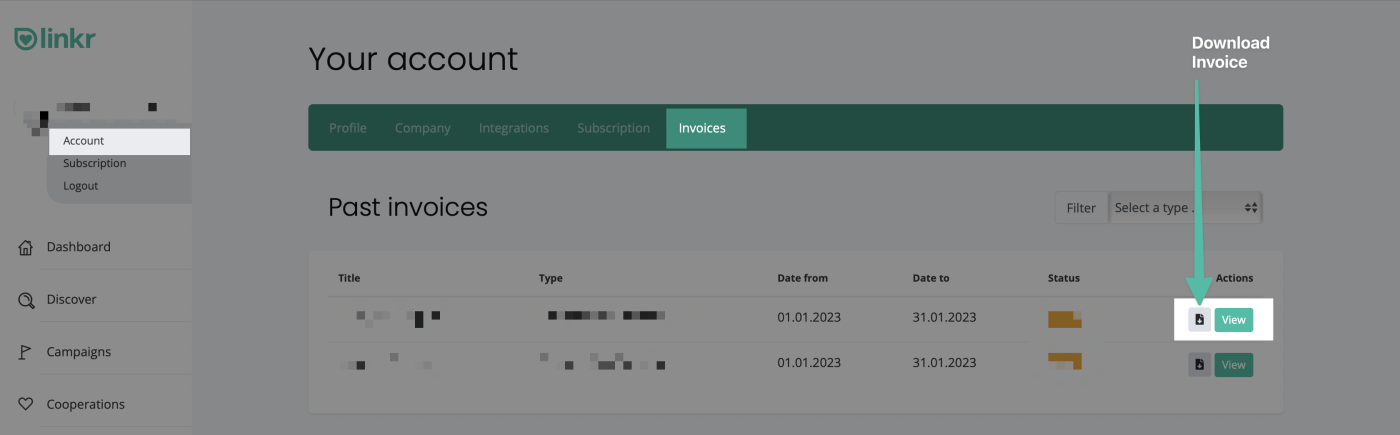
Task: Open Subscription from the user menu
Action: (95, 163)
